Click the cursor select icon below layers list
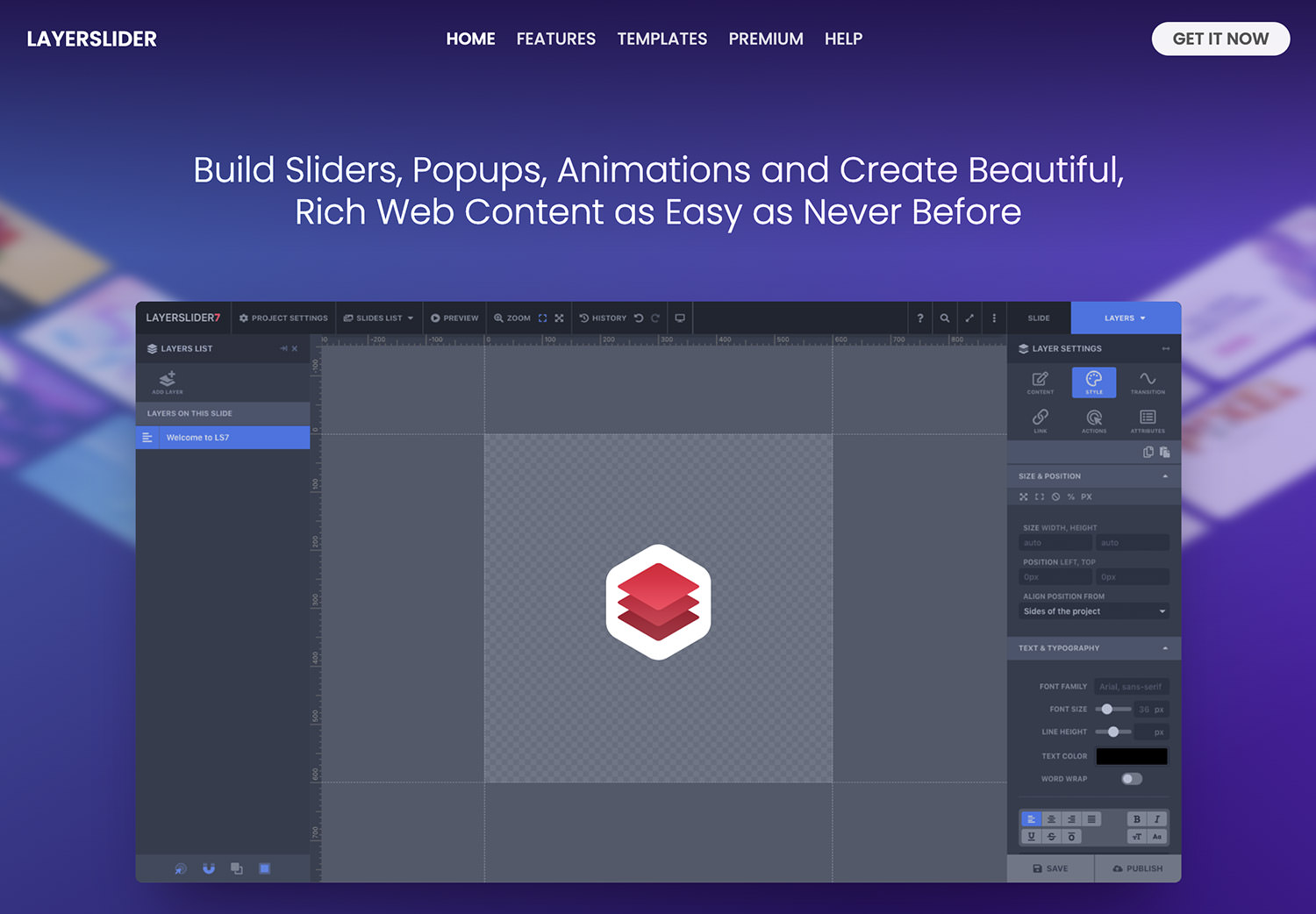 tap(181, 868)
